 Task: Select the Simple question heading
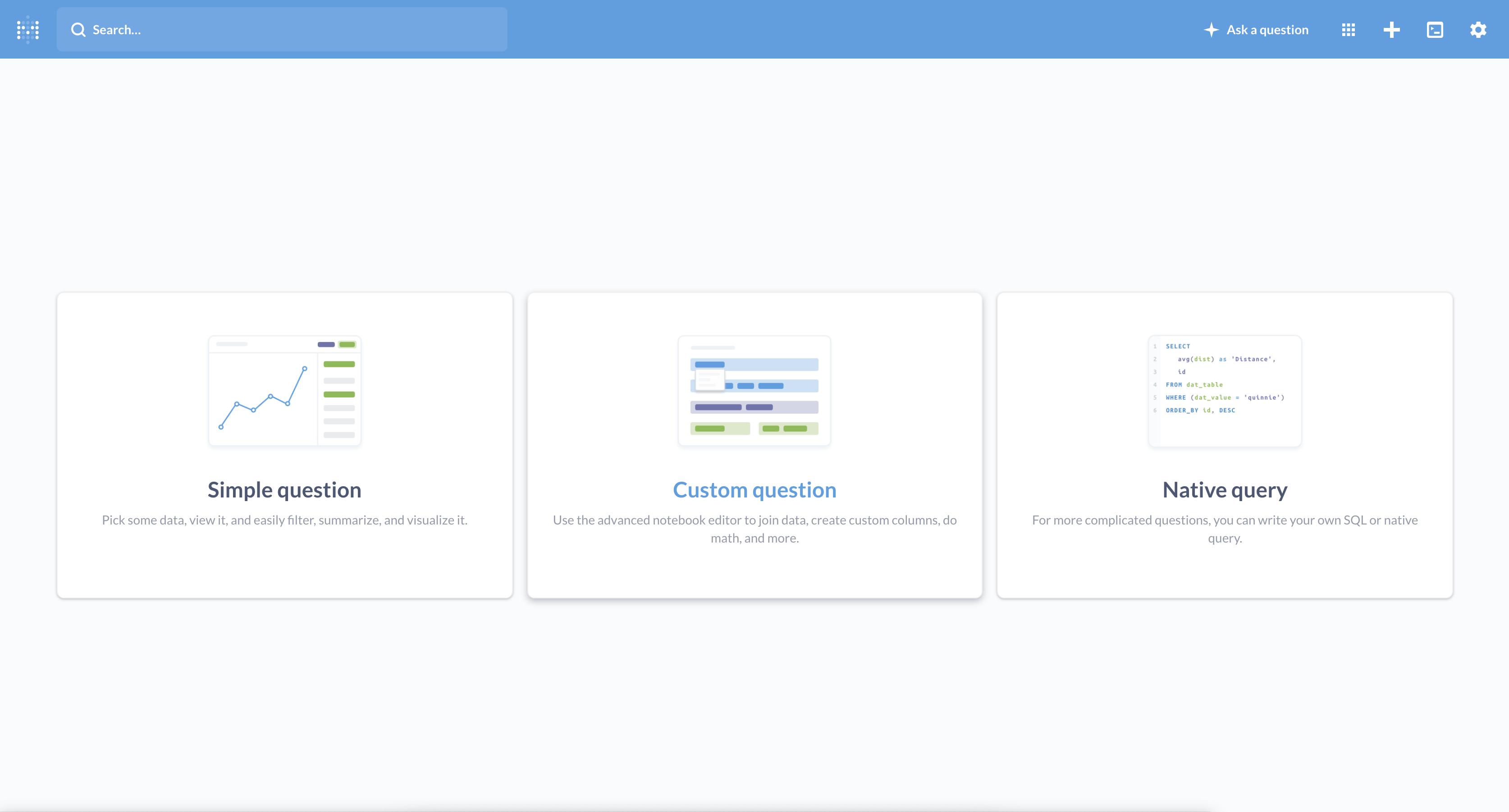pos(284,490)
